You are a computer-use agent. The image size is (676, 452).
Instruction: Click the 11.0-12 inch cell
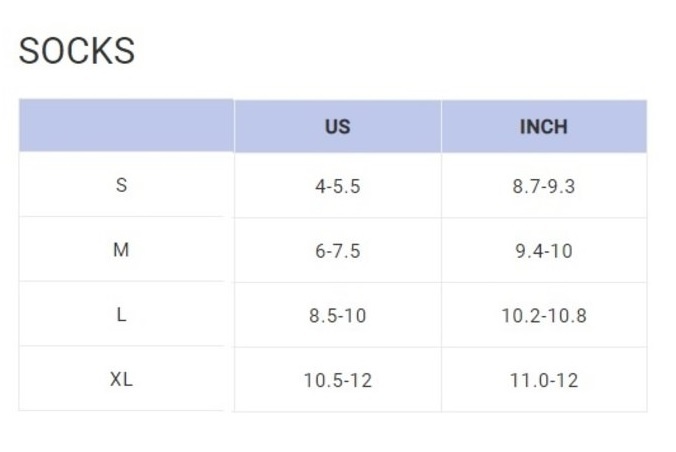544,380
